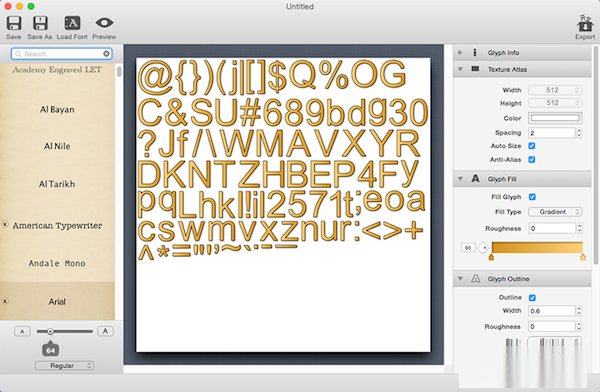Click the small A decrease size icon

(x=22, y=331)
